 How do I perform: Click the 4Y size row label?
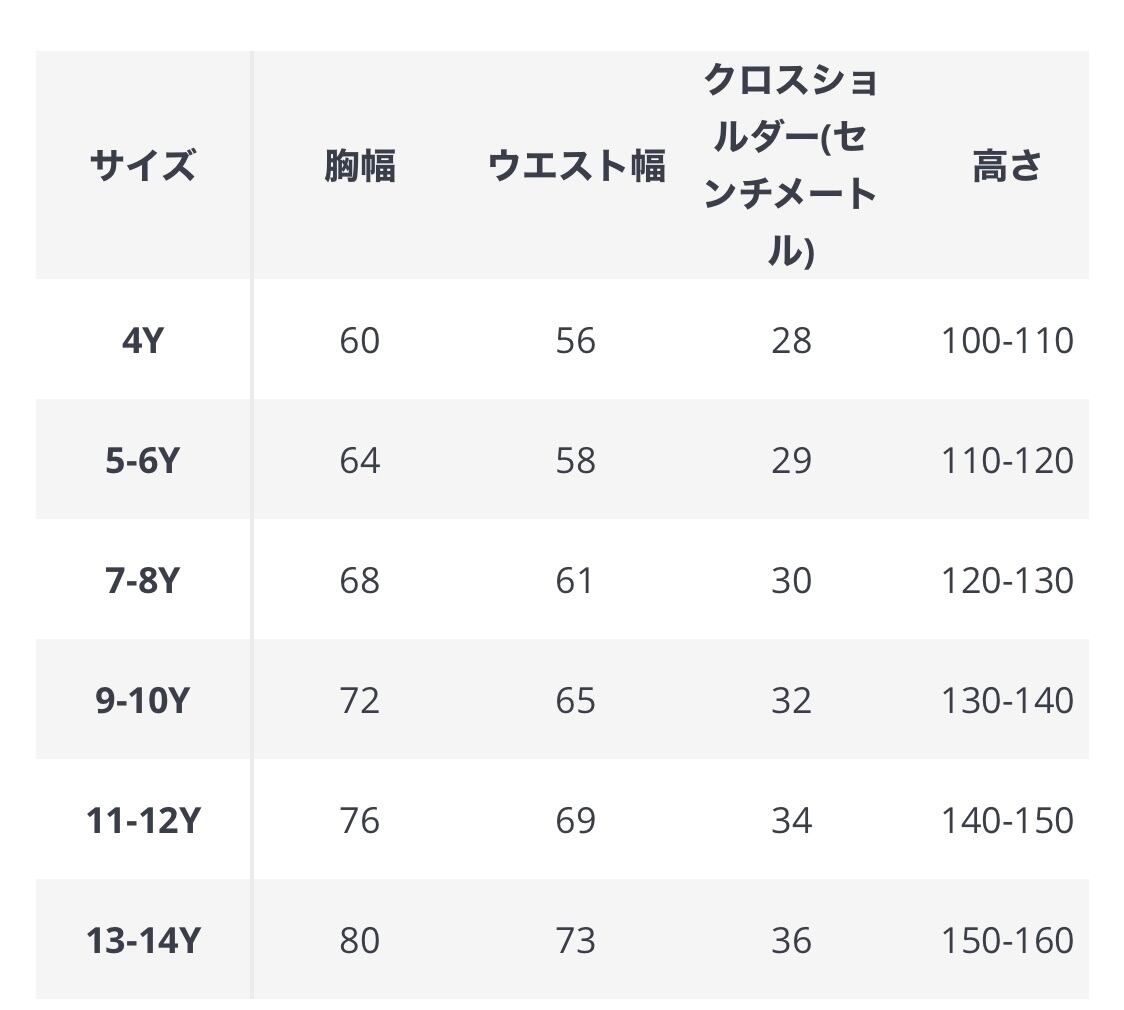point(143,341)
